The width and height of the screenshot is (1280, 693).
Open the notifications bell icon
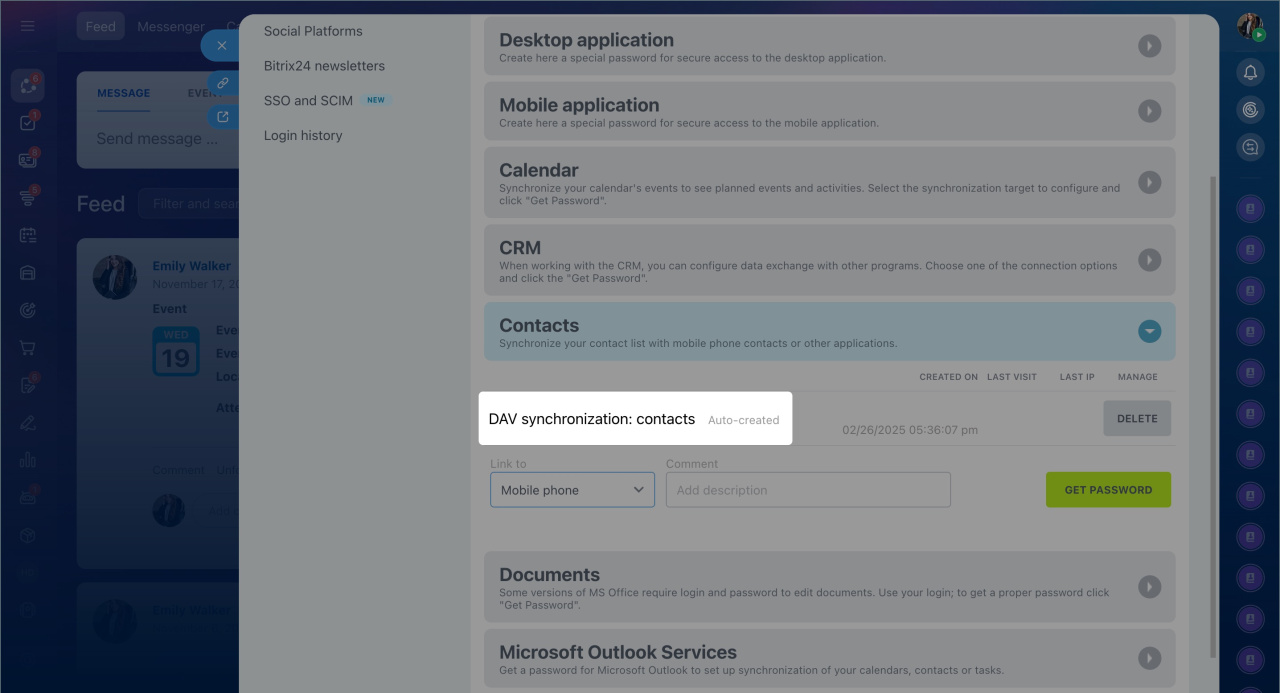tap(1250, 72)
